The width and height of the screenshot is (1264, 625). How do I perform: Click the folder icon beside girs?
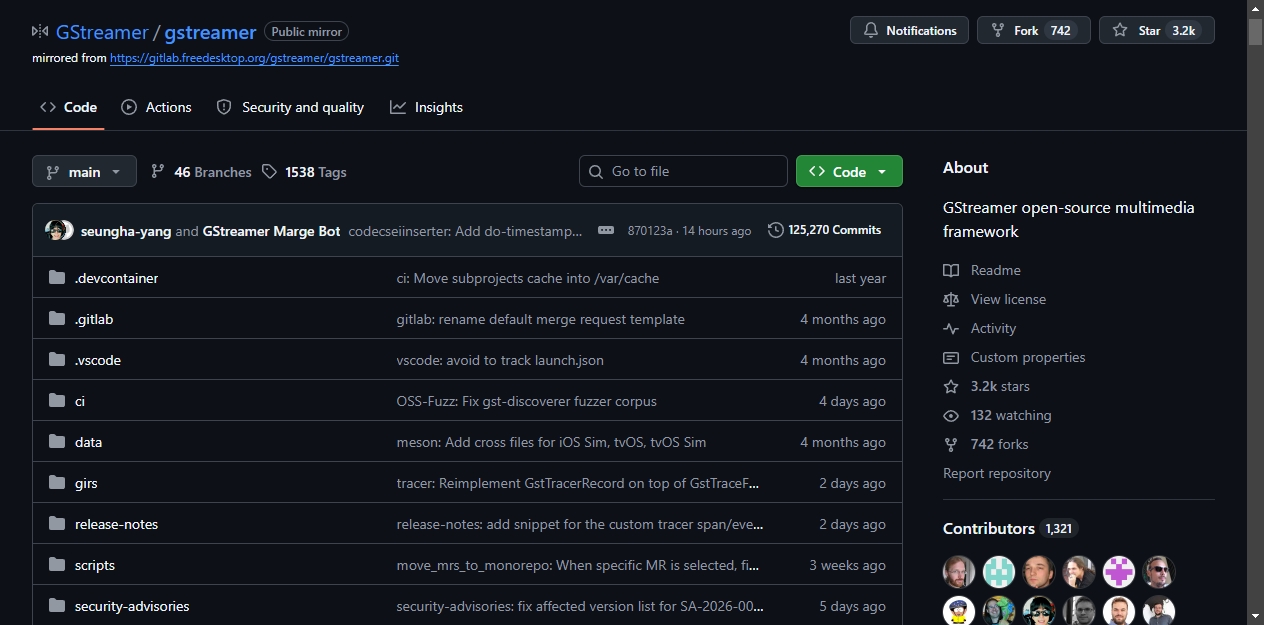tap(57, 483)
